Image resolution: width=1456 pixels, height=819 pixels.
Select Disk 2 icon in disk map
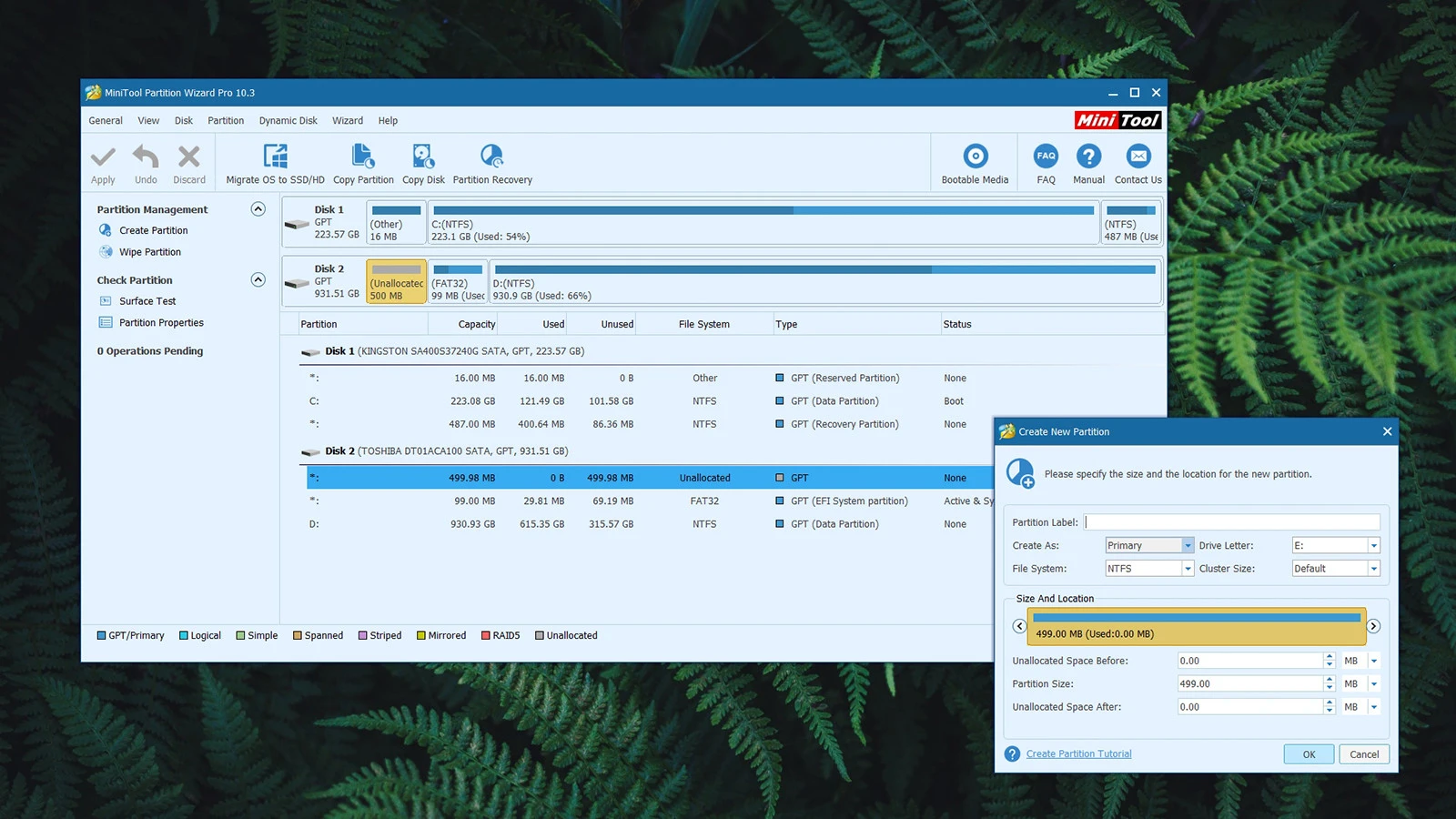[297, 283]
